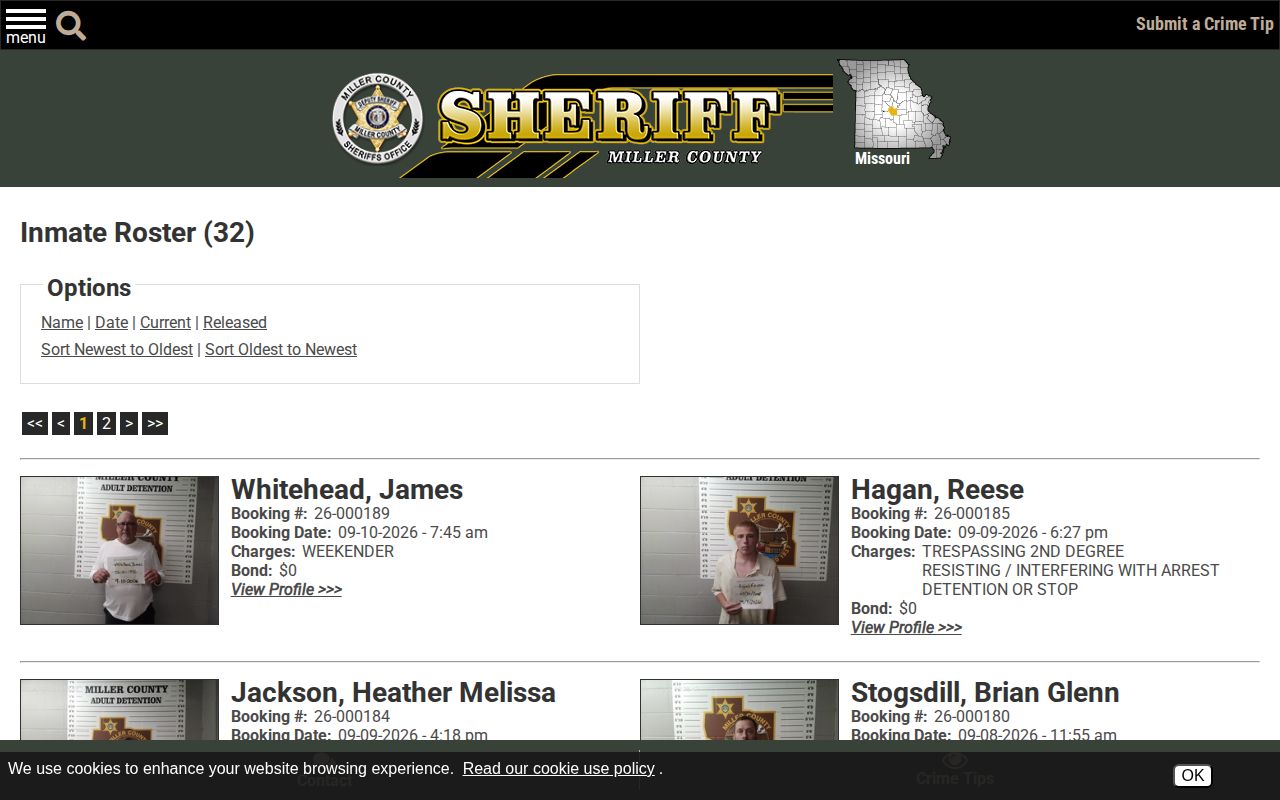Screen dimensions: 1280x800
Task: Click the name Stogsdill, Brian Glenn
Action: (x=985, y=692)
